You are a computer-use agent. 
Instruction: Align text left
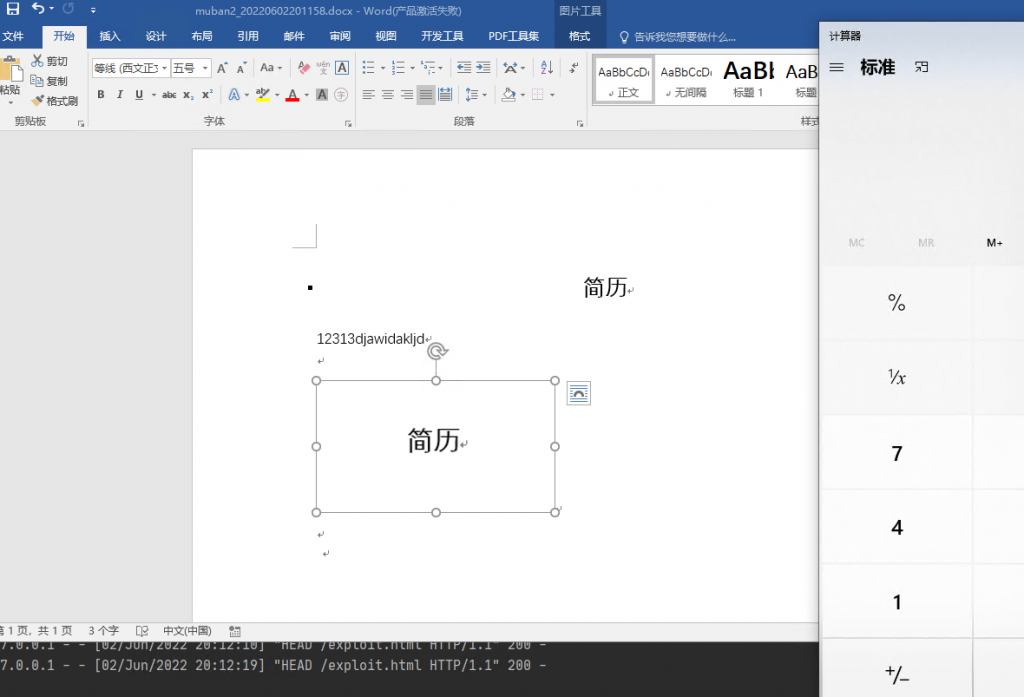[368, 95]
